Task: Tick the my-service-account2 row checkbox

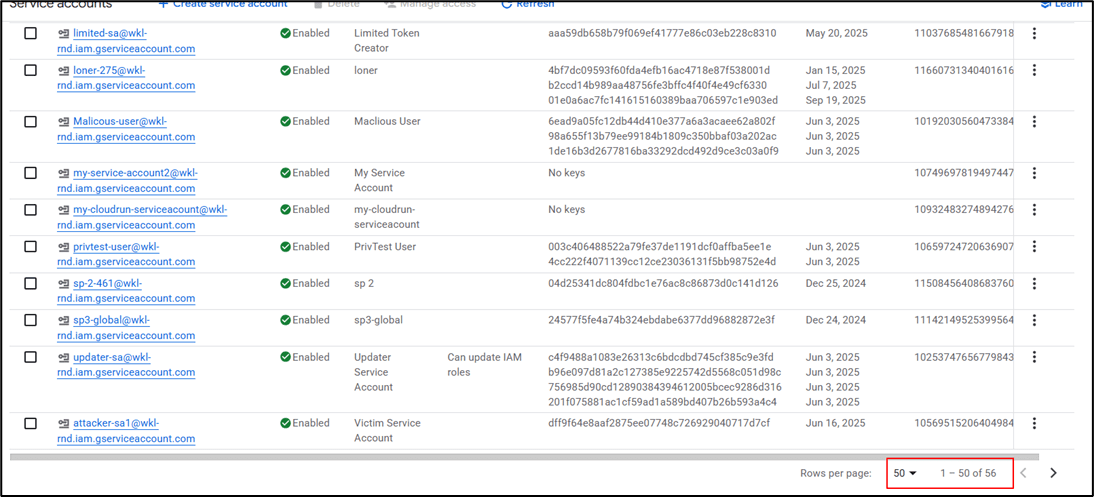Action: [x=31, y=173]
